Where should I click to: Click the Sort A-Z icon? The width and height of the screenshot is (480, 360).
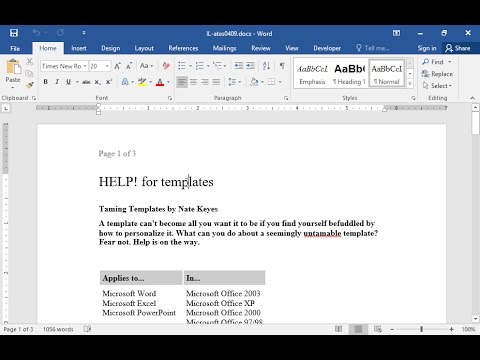click(x=266, y=66)
